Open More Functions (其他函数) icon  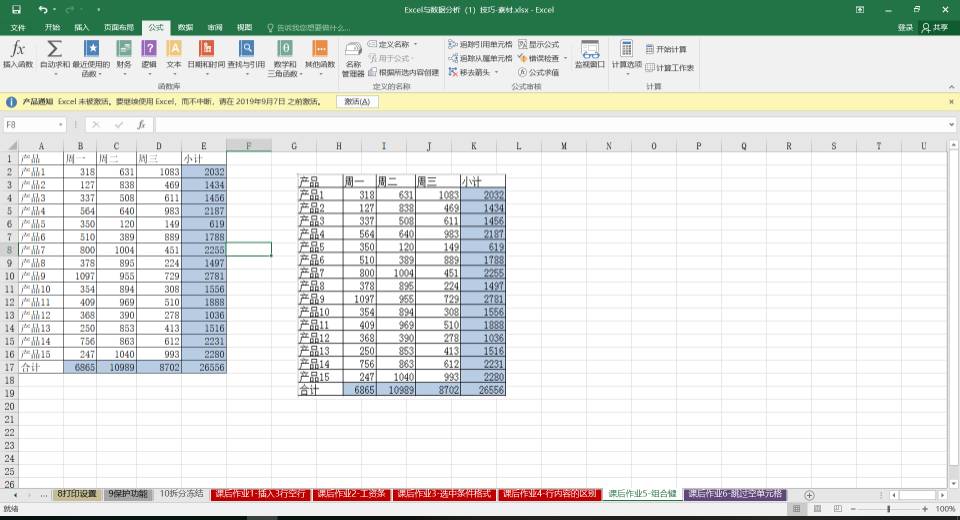pyautogui.click(x=320, y=55)
